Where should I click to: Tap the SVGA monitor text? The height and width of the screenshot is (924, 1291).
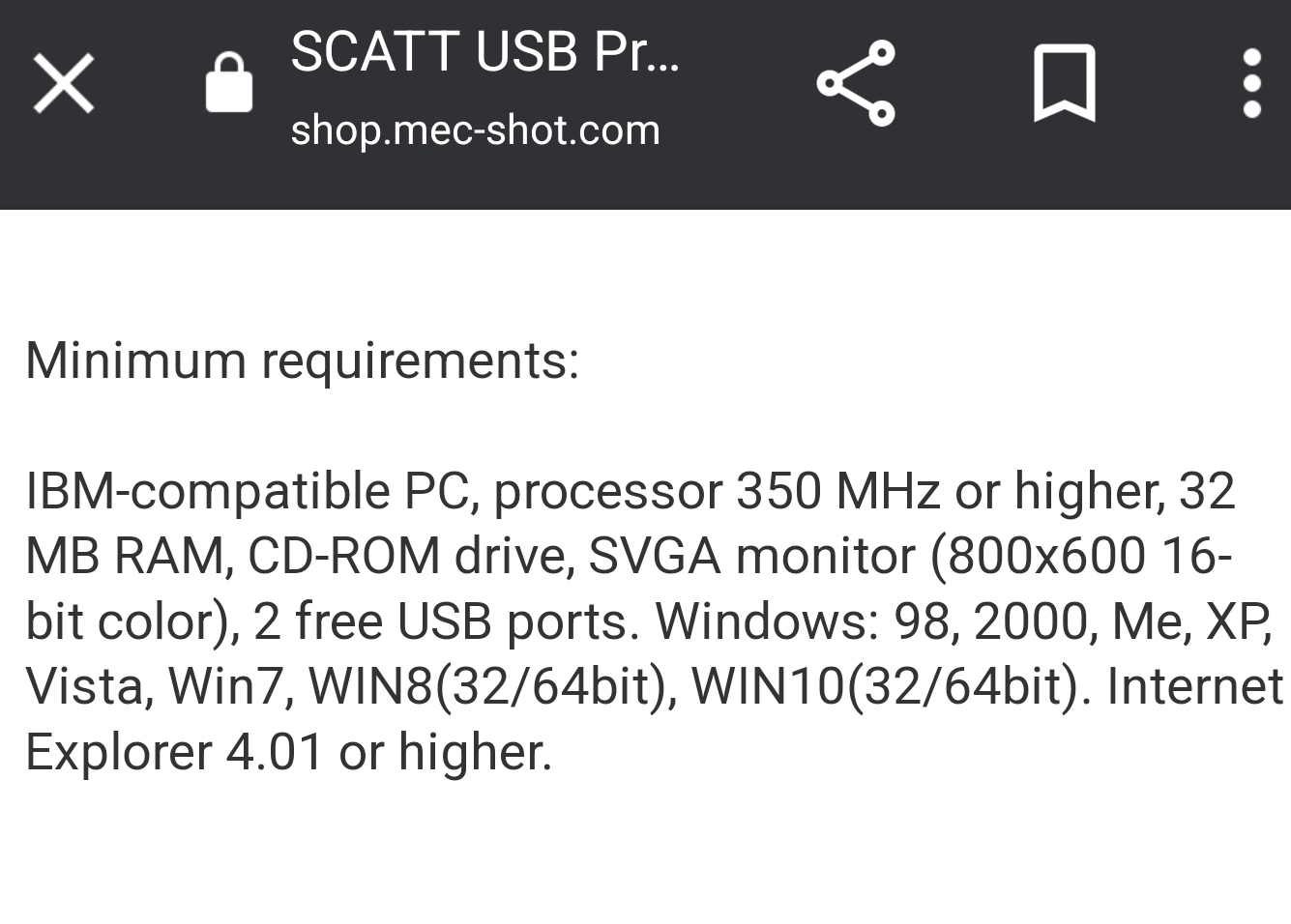751,556
